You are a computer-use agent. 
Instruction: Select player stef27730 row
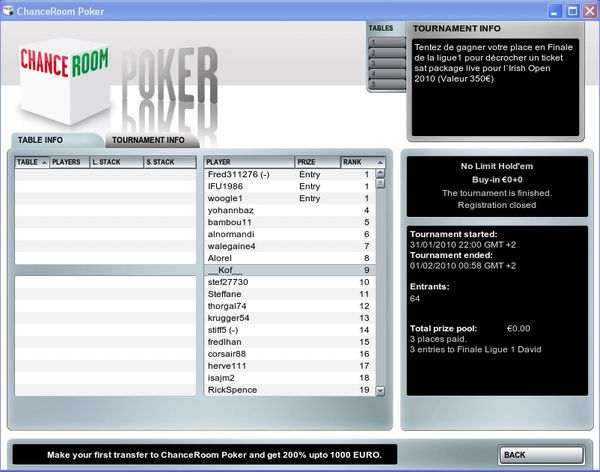(290, 282)
